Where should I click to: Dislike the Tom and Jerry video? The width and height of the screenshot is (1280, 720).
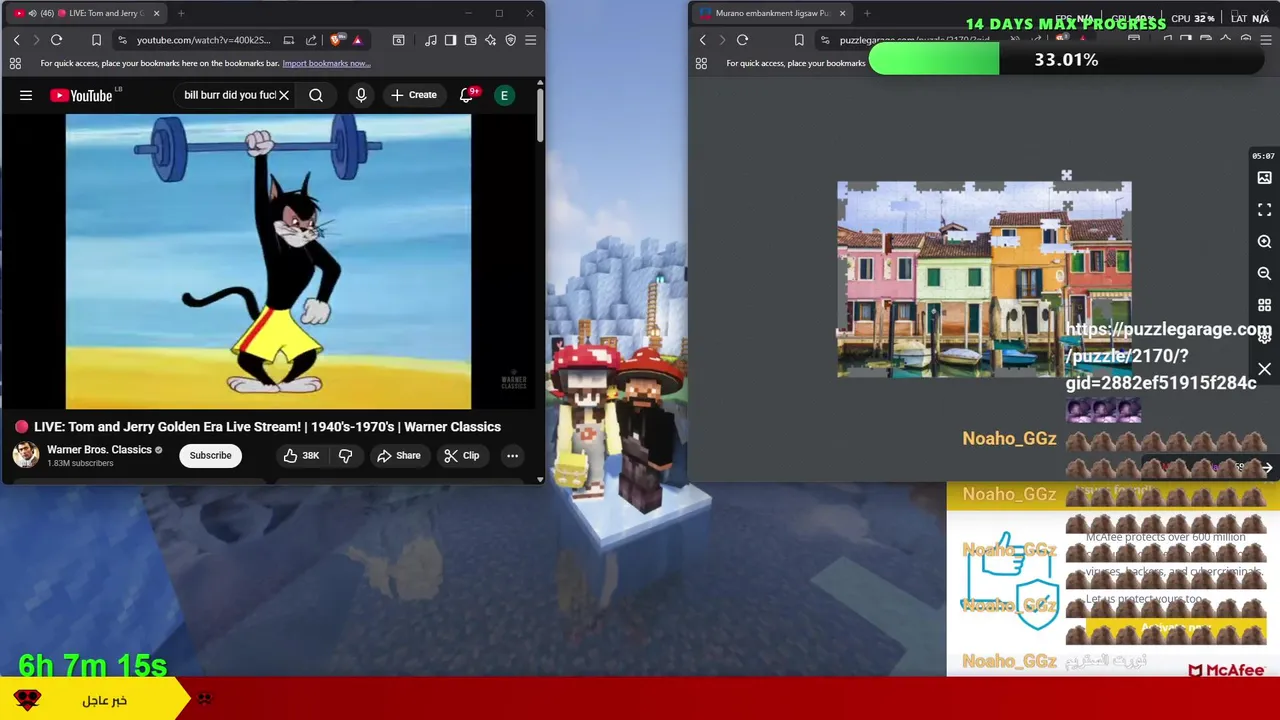(x=346, y=456)
